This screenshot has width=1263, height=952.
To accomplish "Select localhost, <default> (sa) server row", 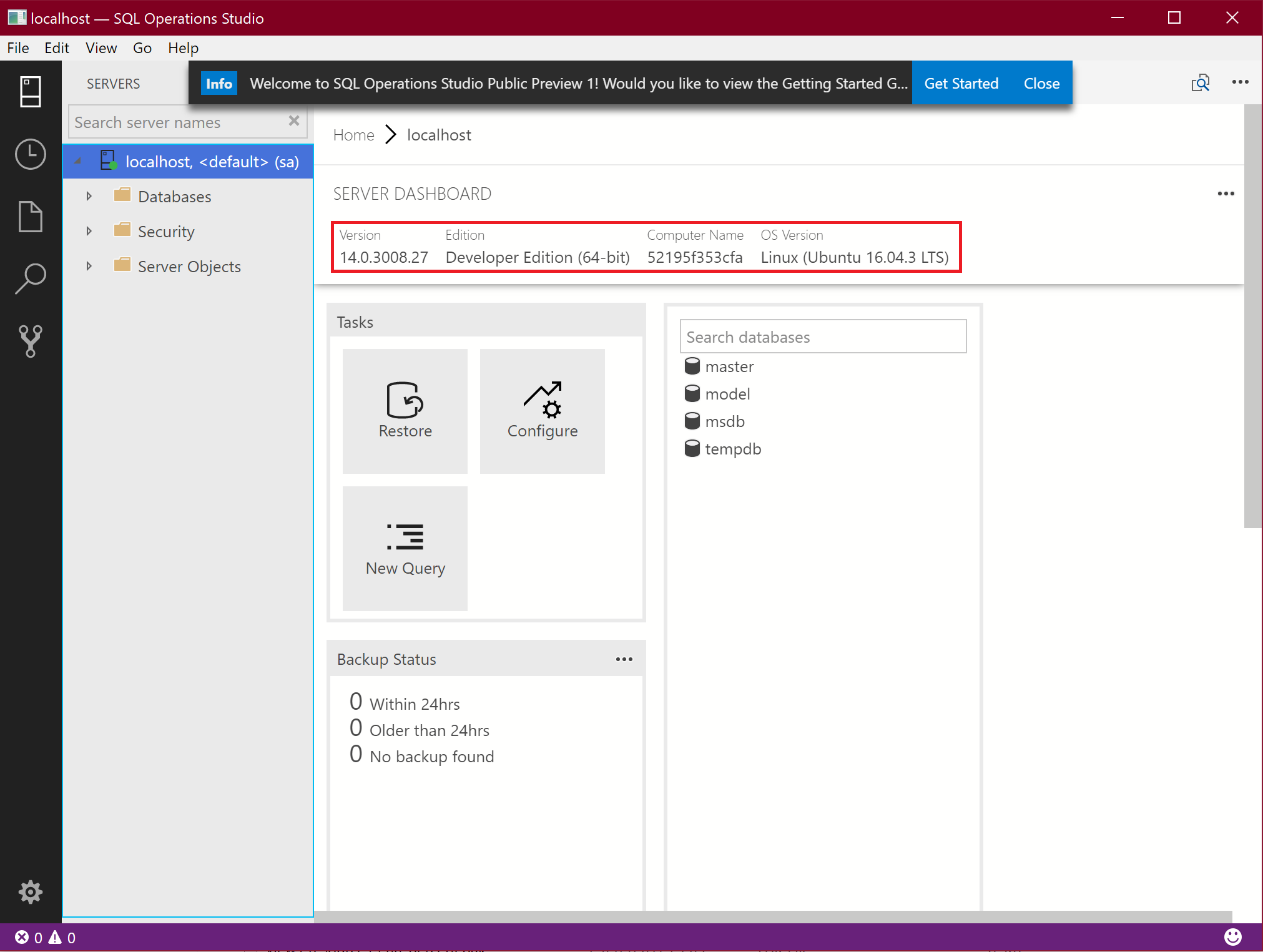I will [188, 161].
